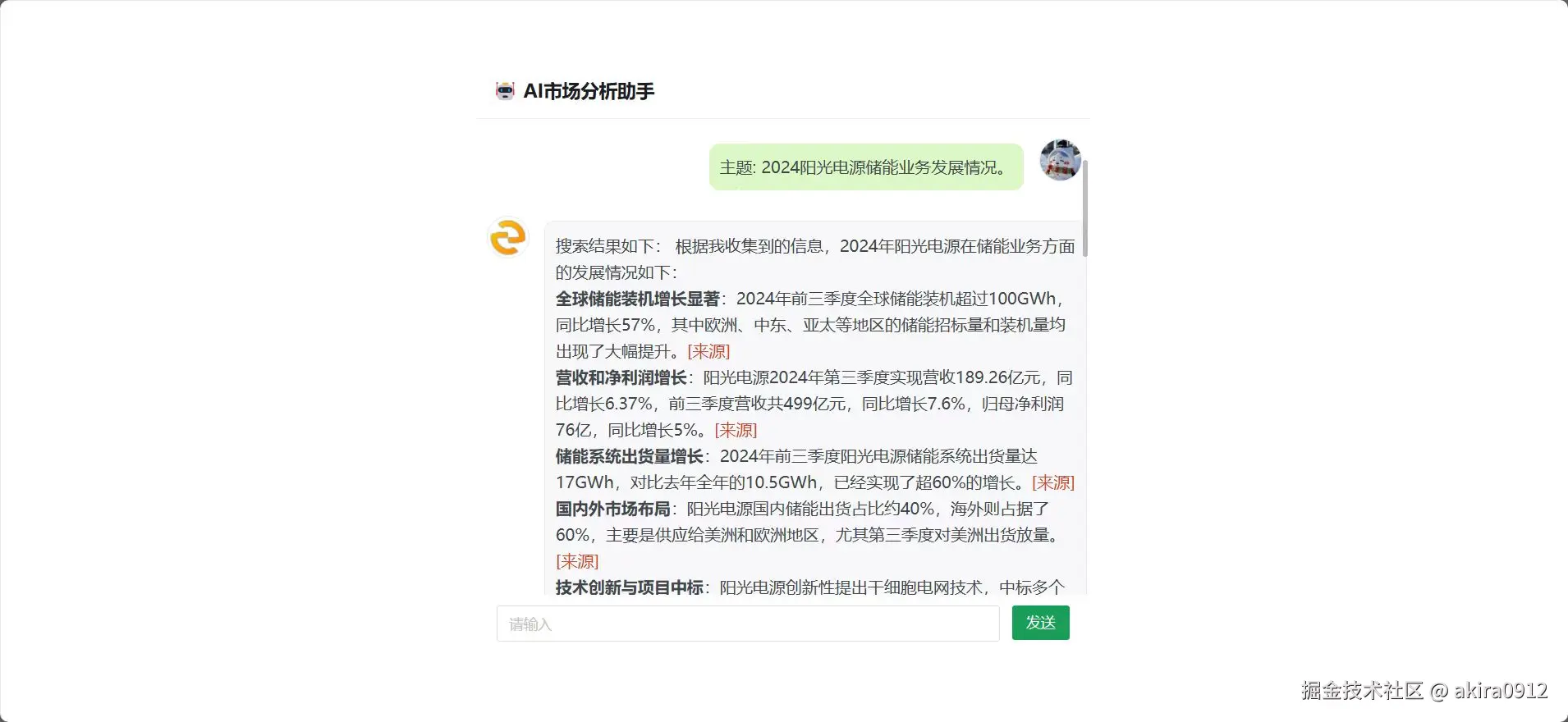Viewport: 1568px width, 722px height.
Task: Click the orange assistant avatar icon
Action: coord(508,238)
